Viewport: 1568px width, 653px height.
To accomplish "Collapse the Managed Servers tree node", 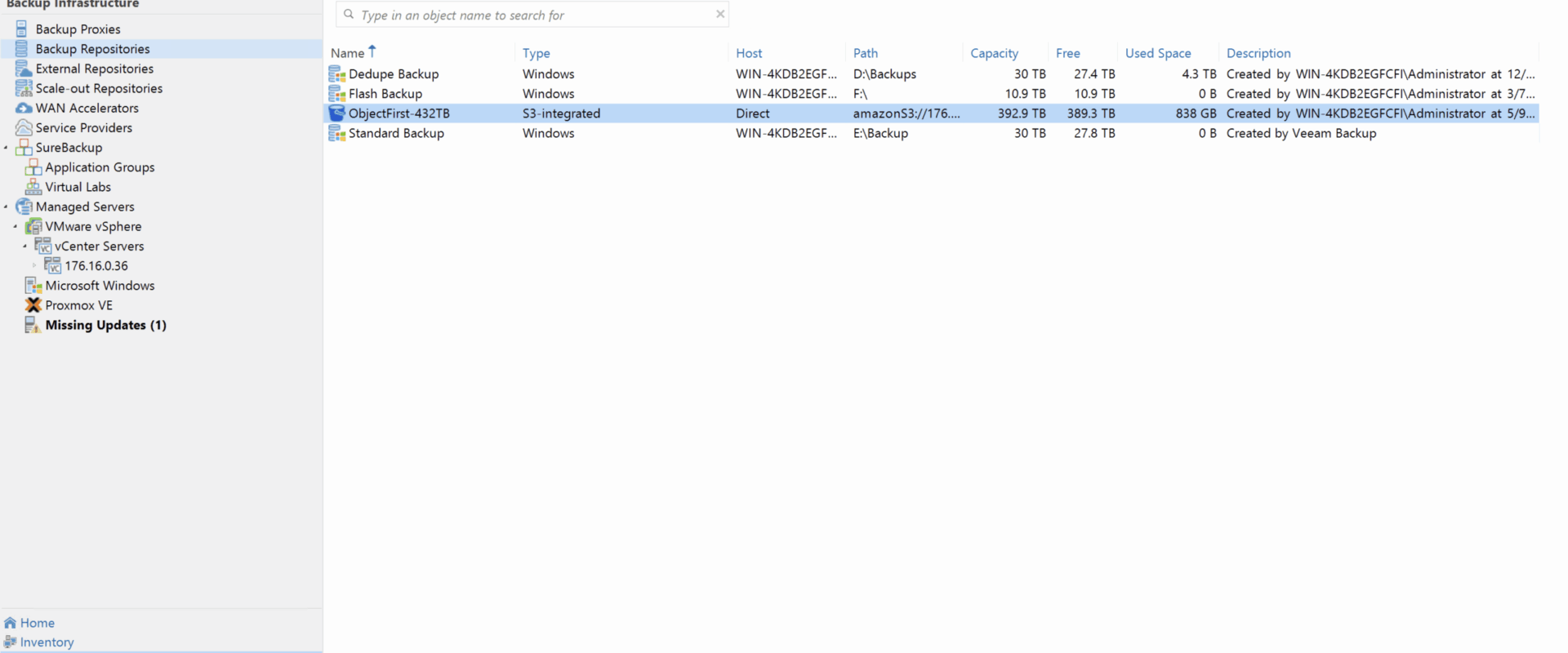I will 6,207.
